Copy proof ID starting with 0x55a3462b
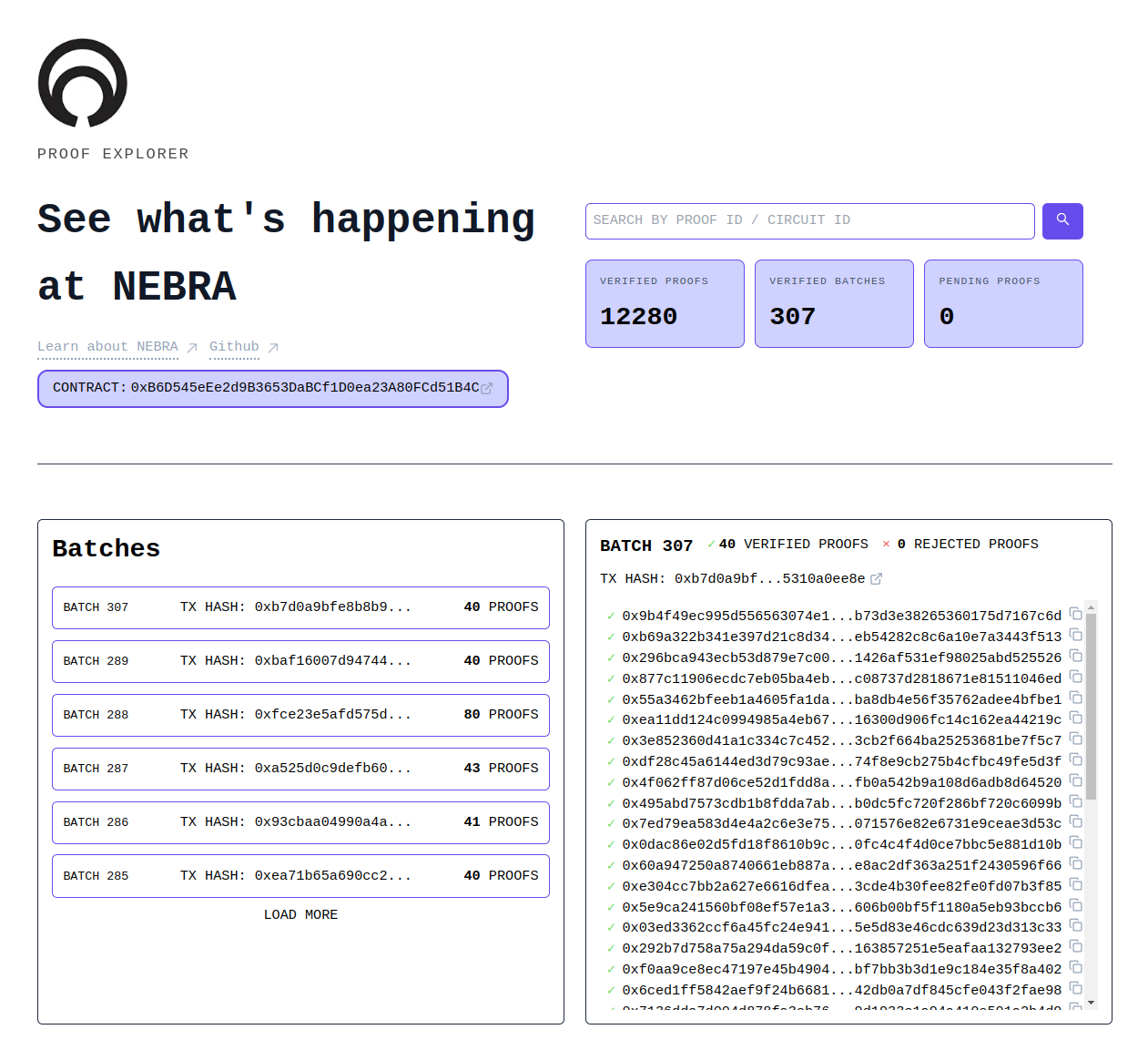Viewport: 1148px width, 1050px height. pyautogui.click(x=1075, y=698)
